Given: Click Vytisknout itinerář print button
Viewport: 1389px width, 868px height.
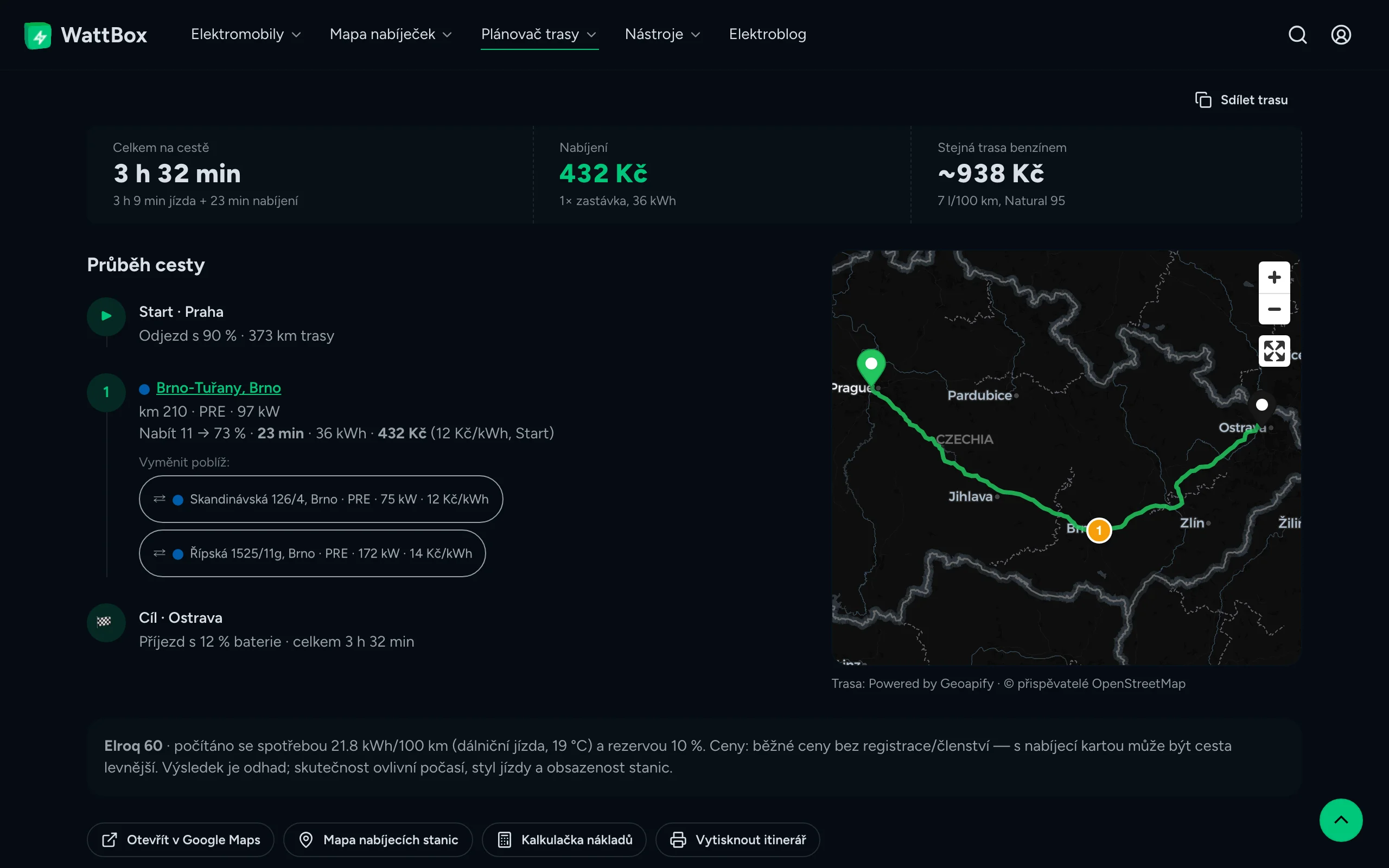Looking at the screenshot, I should 737,839.
